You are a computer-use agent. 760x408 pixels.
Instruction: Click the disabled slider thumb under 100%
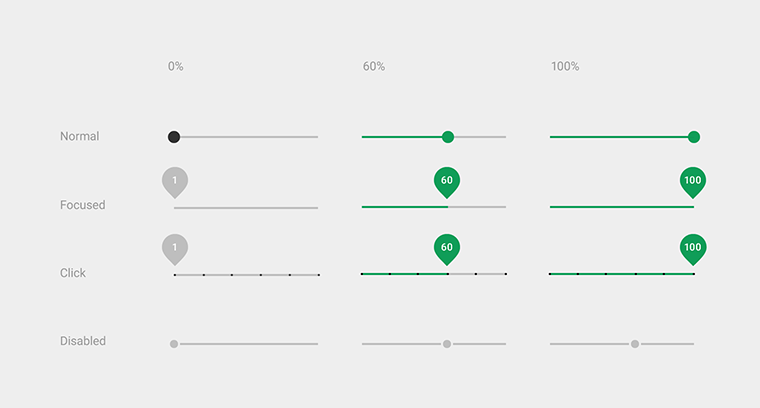[635, 344]
